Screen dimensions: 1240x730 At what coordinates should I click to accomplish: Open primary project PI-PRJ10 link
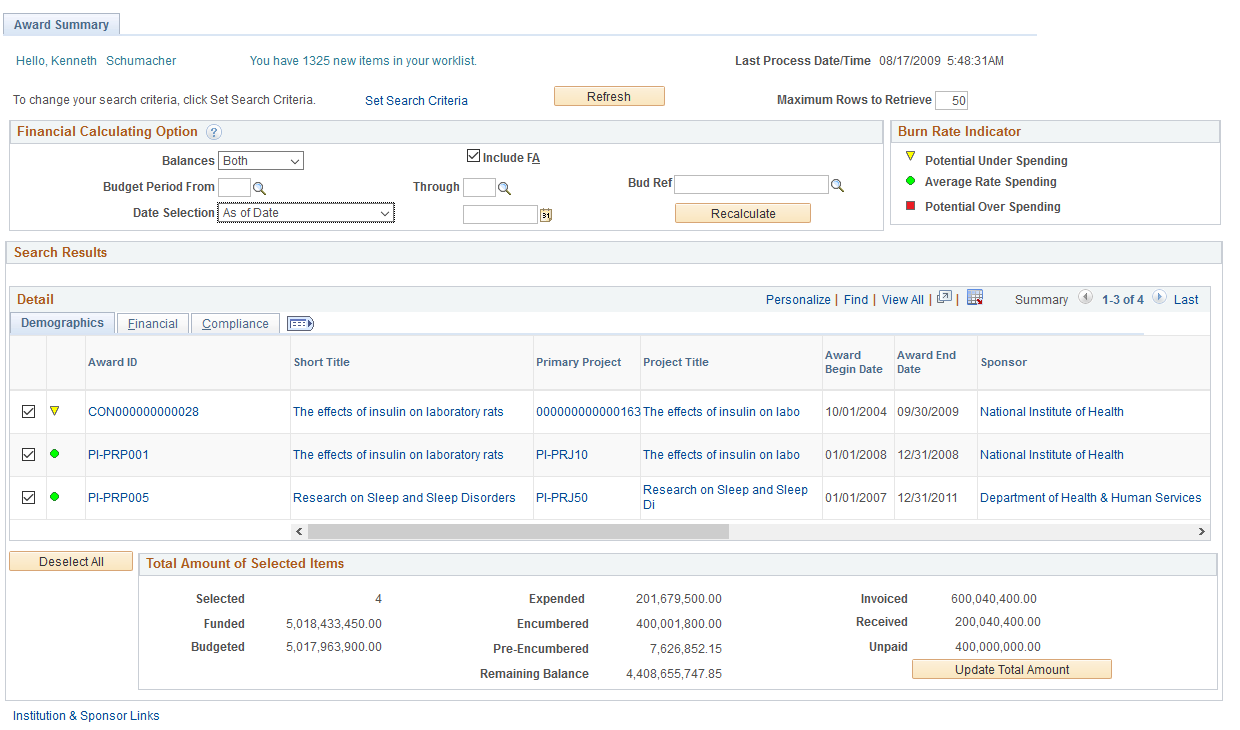tap(562, 455)
